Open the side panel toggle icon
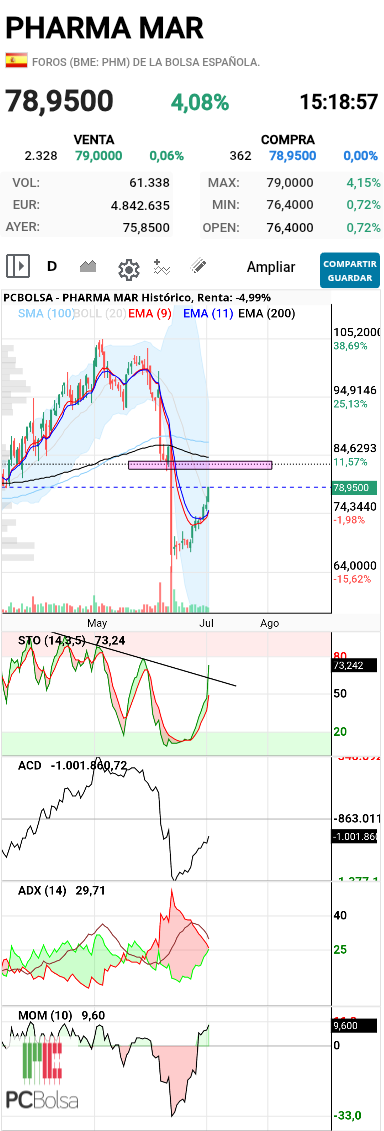Image resolution: width=384 pixels, height=1131 pixels. [x=19, y=266]
